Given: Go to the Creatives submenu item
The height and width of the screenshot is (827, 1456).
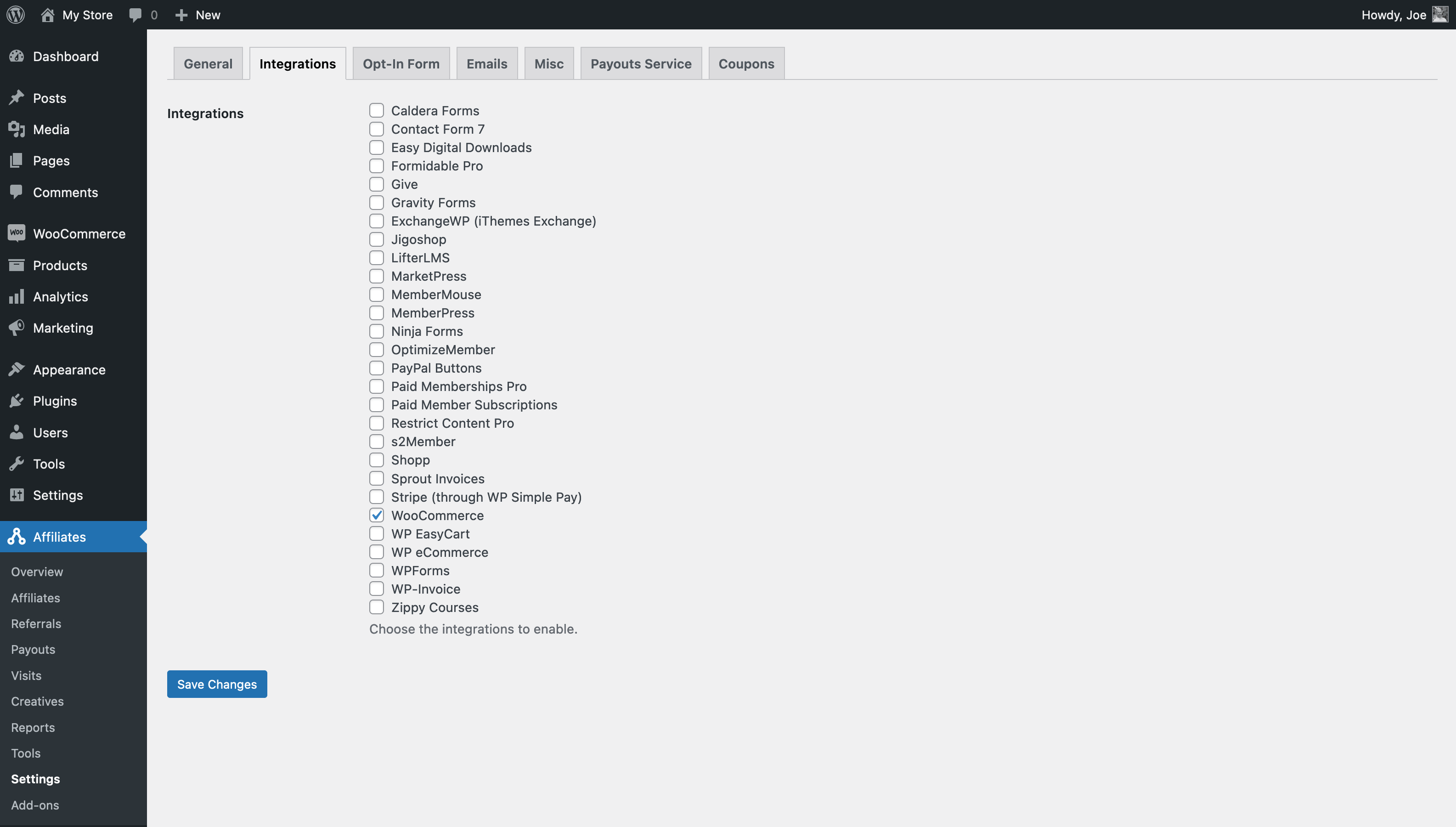Looking at the screenshot, I should click(x=38, y=702).
